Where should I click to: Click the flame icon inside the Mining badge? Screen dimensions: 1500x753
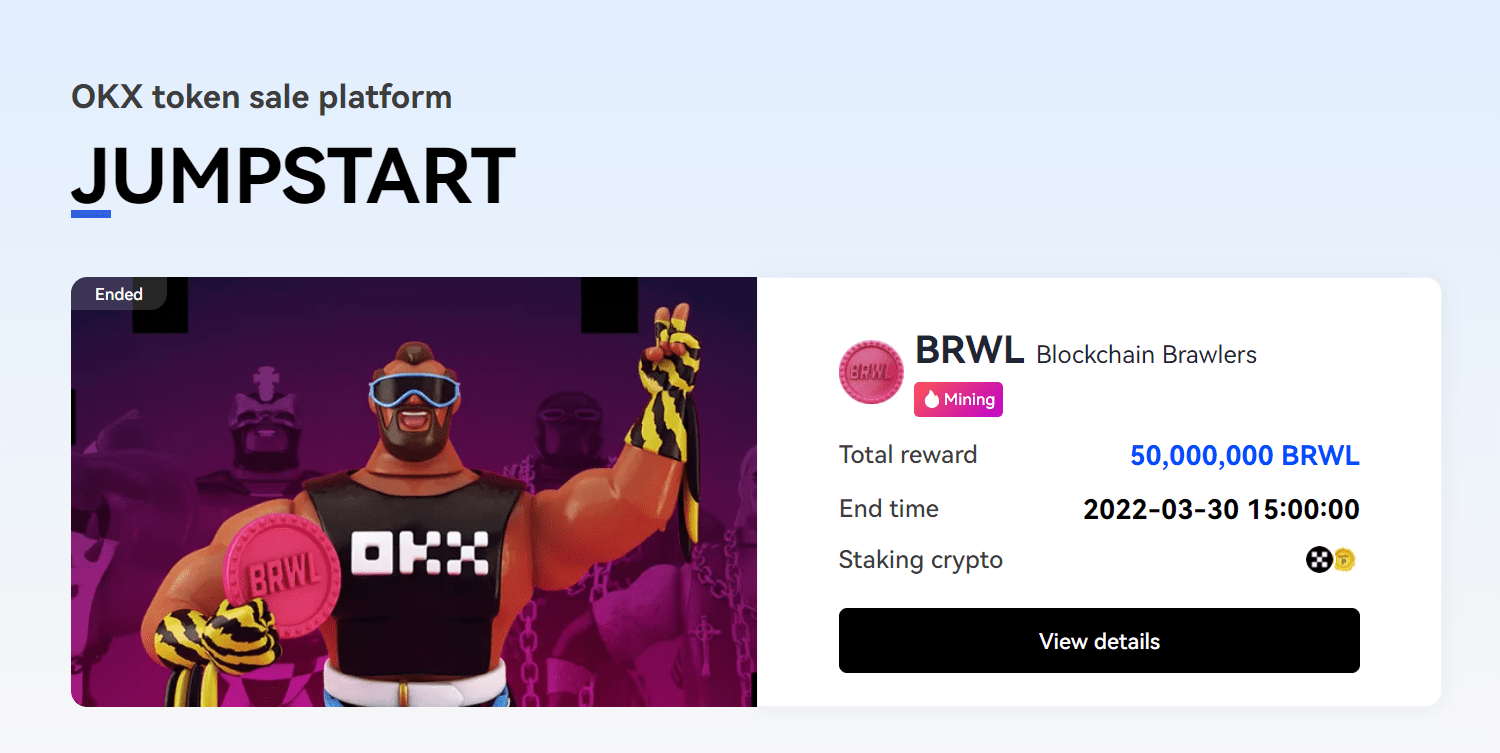click(931, 399)
